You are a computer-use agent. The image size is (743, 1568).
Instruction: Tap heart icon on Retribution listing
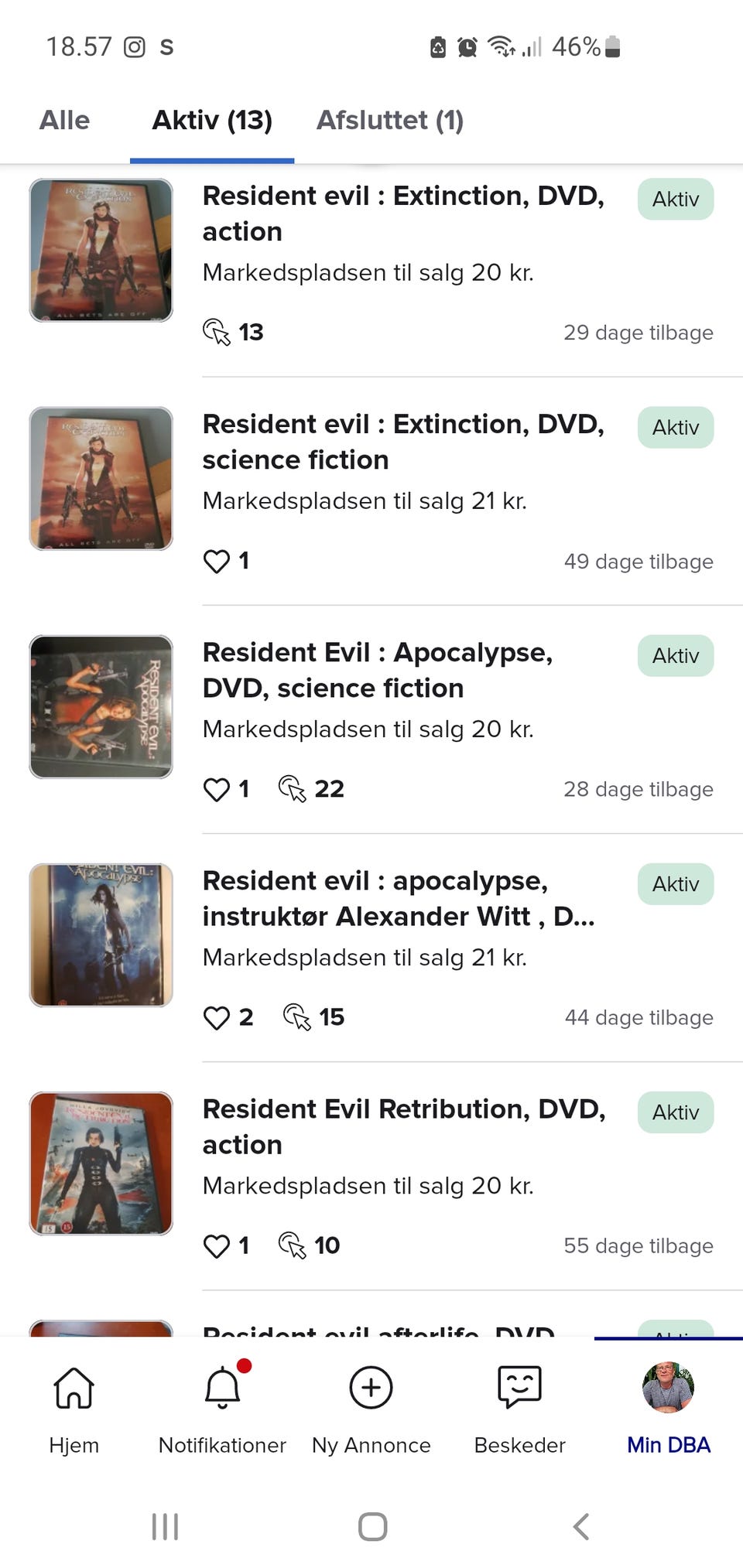coord(217,1245)
